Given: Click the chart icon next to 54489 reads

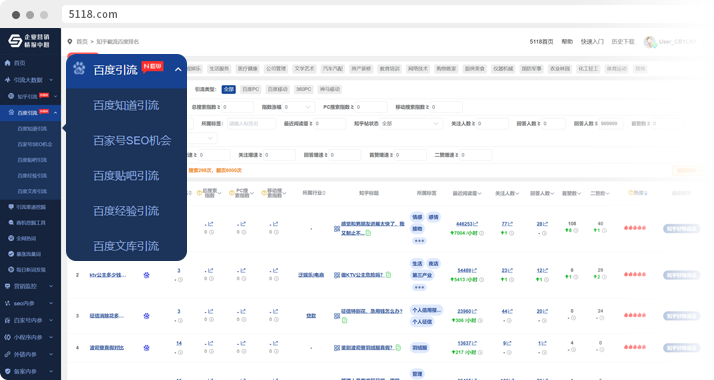Looking at the screenshot, I should tap(474, 270).
